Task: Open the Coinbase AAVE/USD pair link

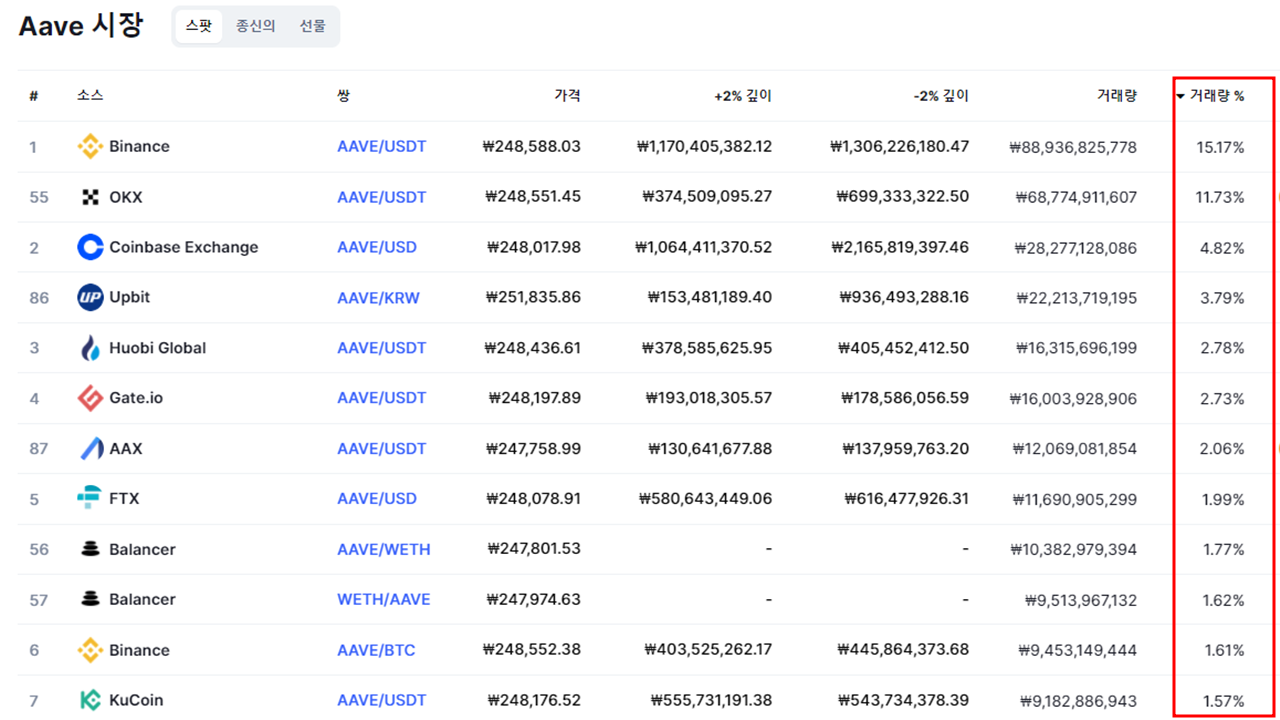Action: 377,247
